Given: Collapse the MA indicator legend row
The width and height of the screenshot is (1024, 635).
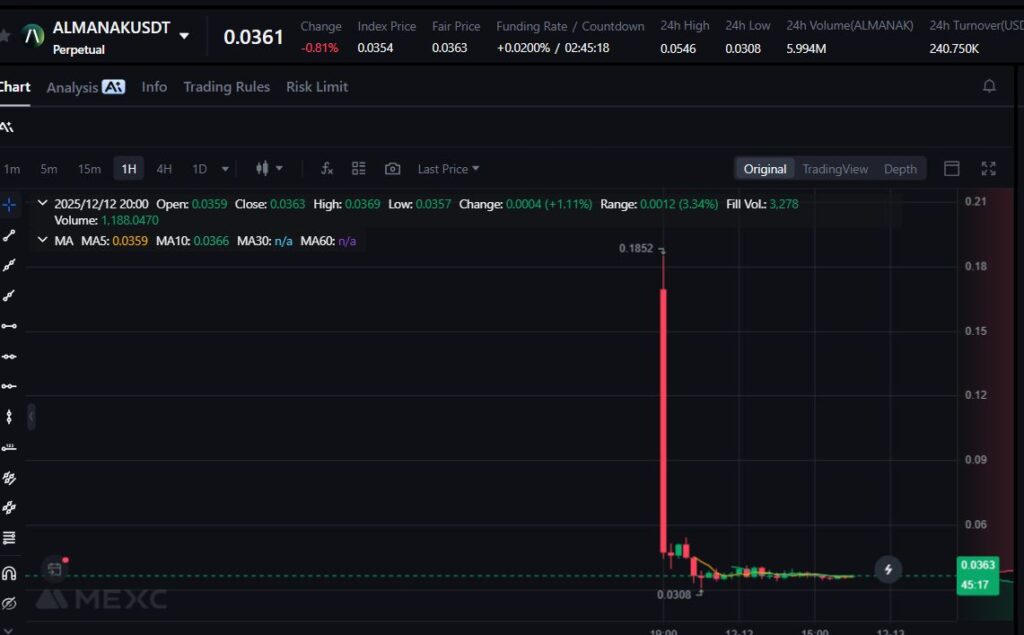Looking at the screenshot, I should pos(42,240).
